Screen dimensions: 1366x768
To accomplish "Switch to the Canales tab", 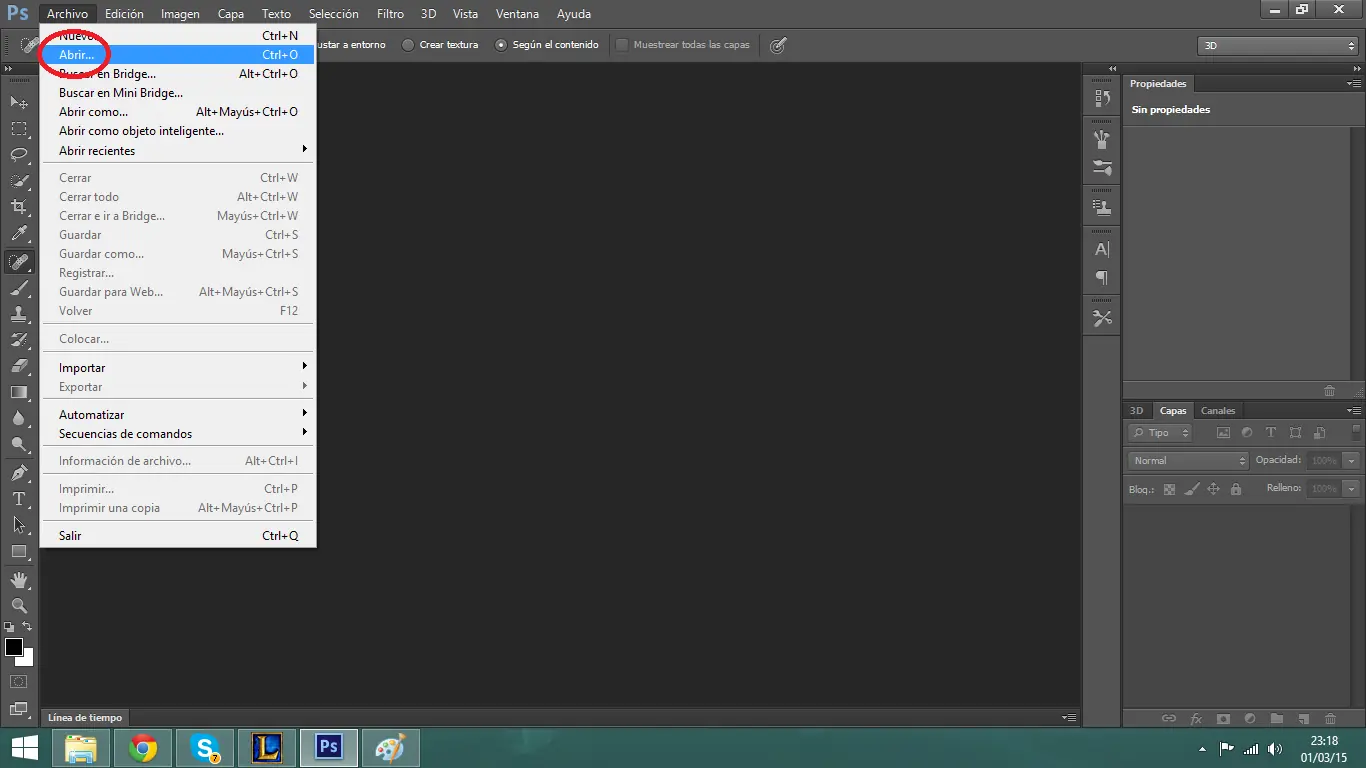I will point(1218,411).
